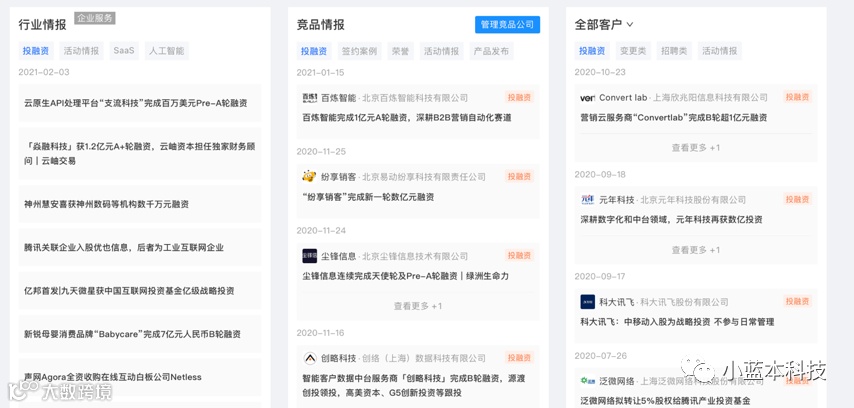Switch to the SaaS tab
The image size is (854, 408).
pyautogui.click(x=124, y=51)
